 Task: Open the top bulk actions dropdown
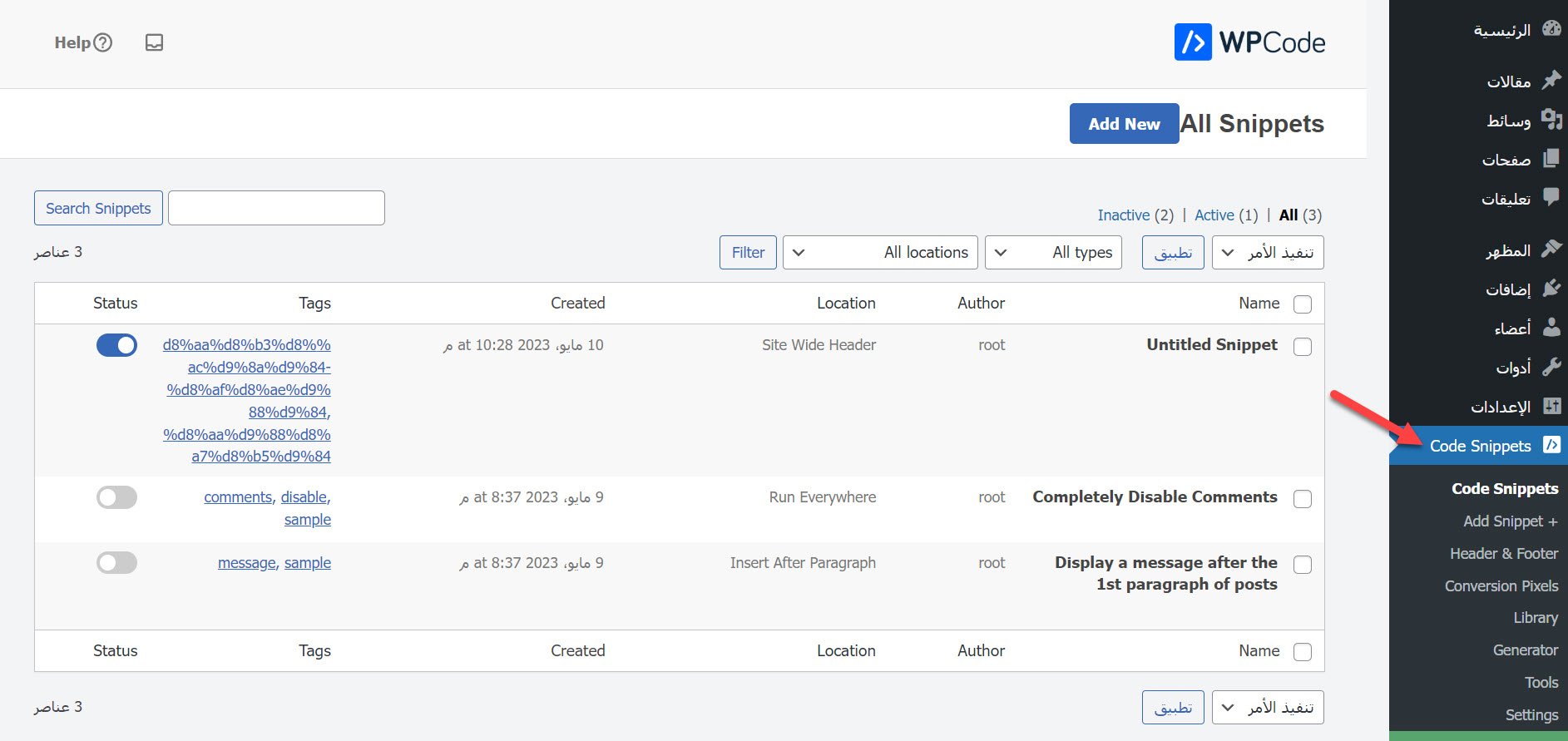(1268, 253)
